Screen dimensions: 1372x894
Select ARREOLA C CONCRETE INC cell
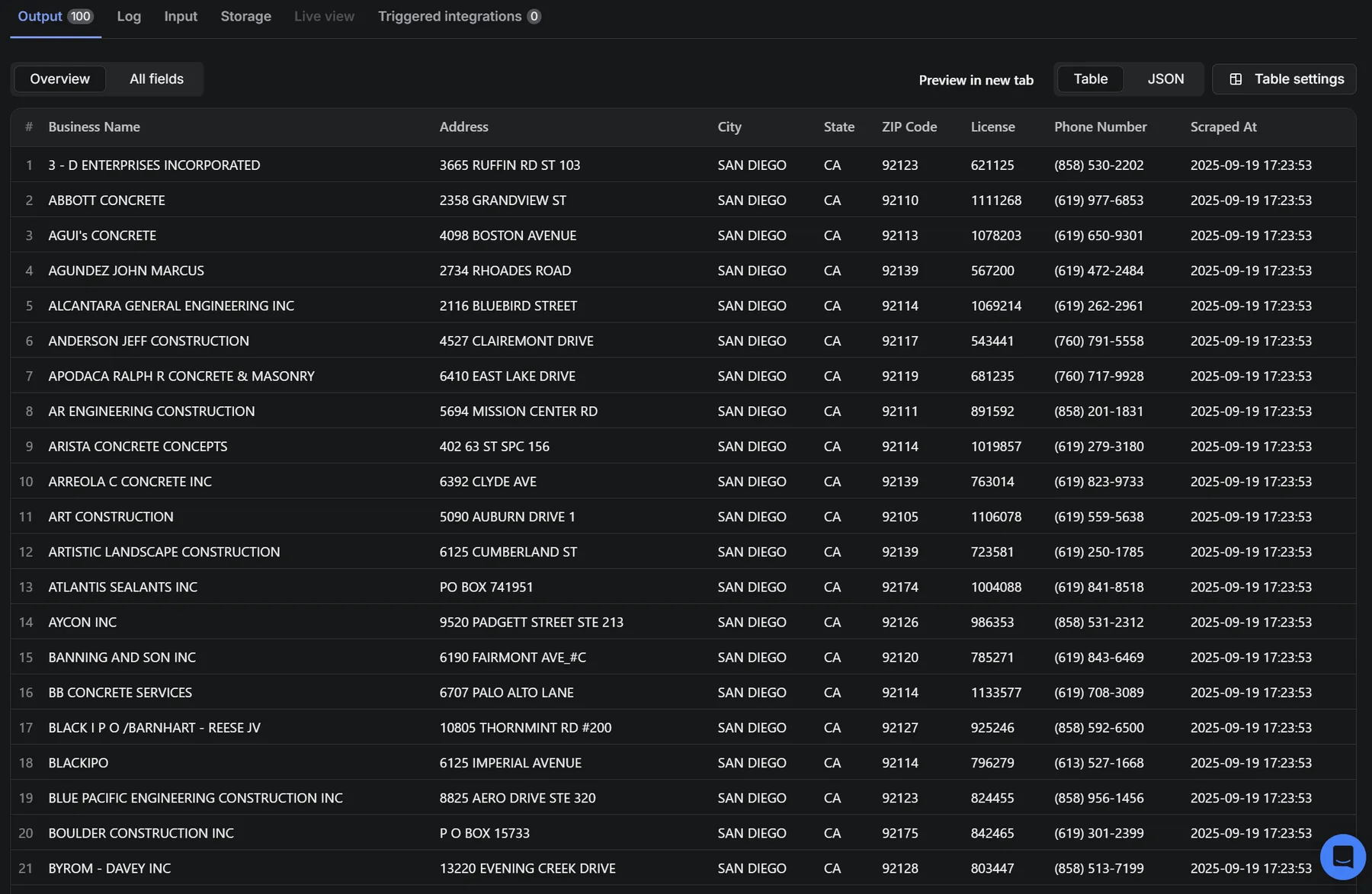pyautogui.click(x=130, y=481)
